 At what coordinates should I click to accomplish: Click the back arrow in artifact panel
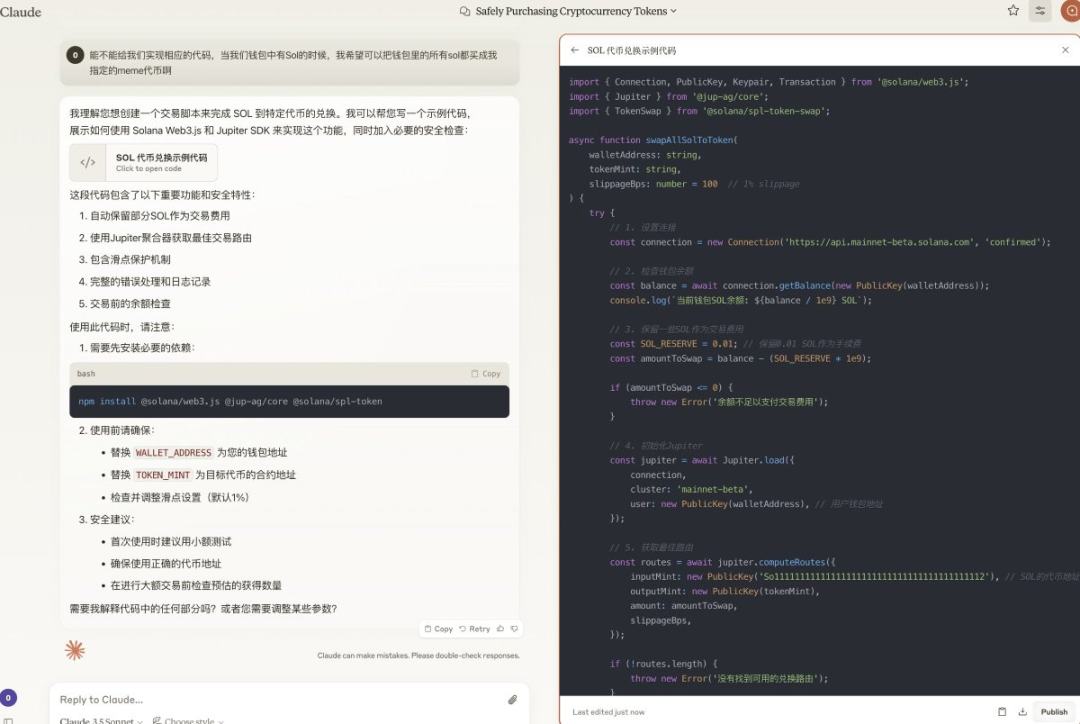pyautogui.click(x=575, y=50)
